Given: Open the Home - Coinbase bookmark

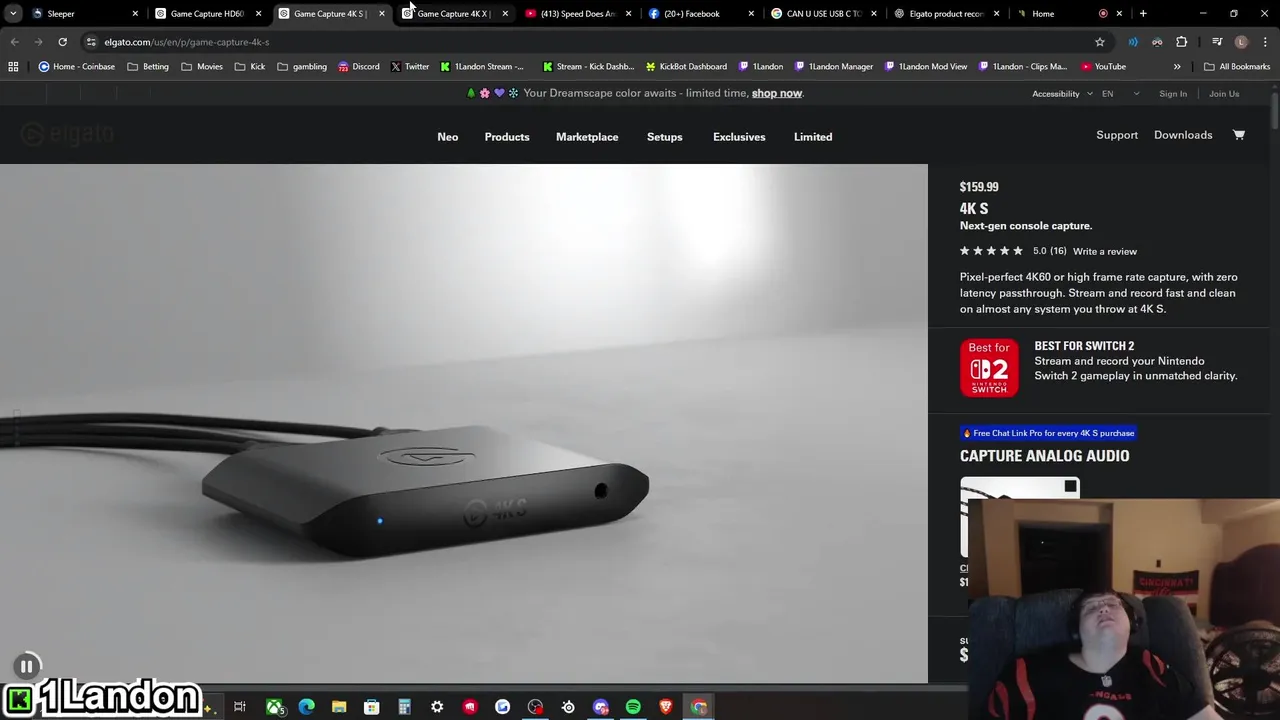Looking at the screenshot, I should tap(76, 67).
